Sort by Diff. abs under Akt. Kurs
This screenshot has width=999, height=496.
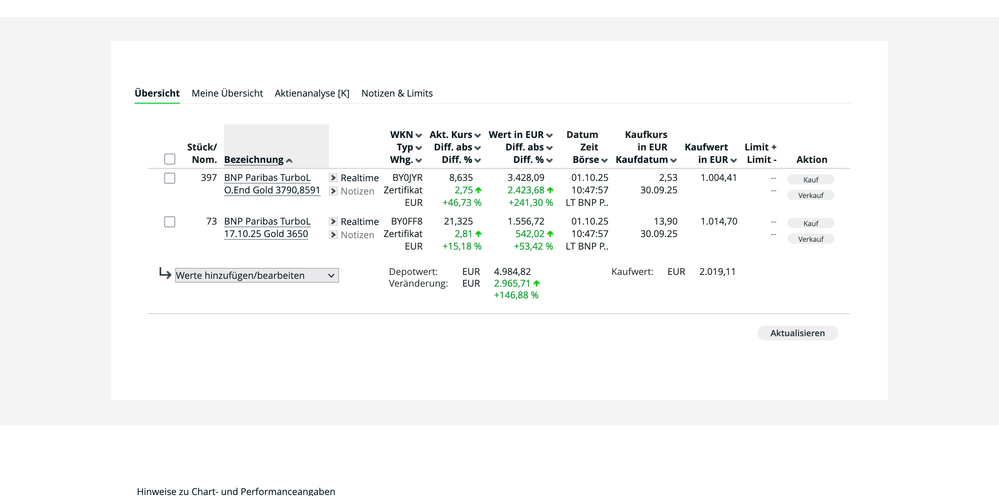coord(457,147)
